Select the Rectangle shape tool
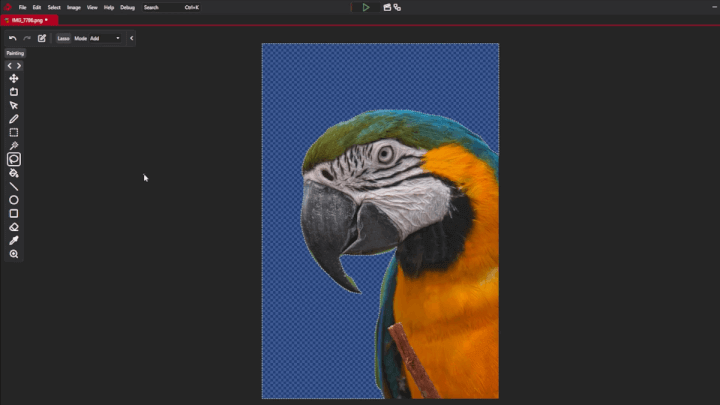 pos(14,214)
